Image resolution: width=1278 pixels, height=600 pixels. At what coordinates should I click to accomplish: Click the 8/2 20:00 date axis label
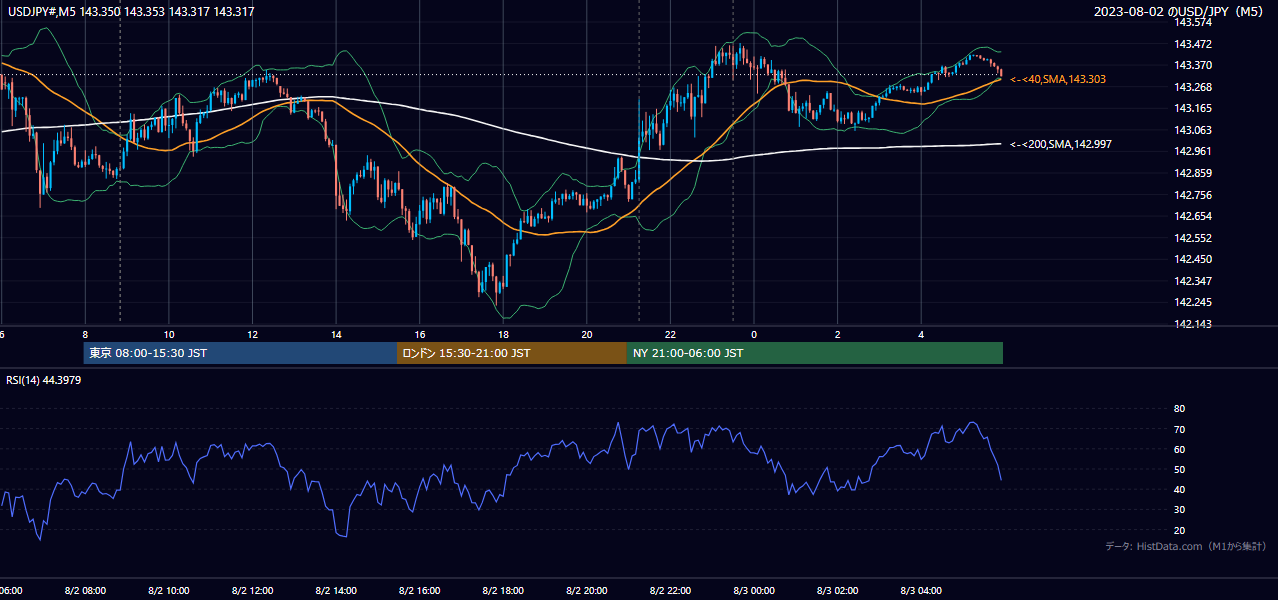click(x=587, y=591)
